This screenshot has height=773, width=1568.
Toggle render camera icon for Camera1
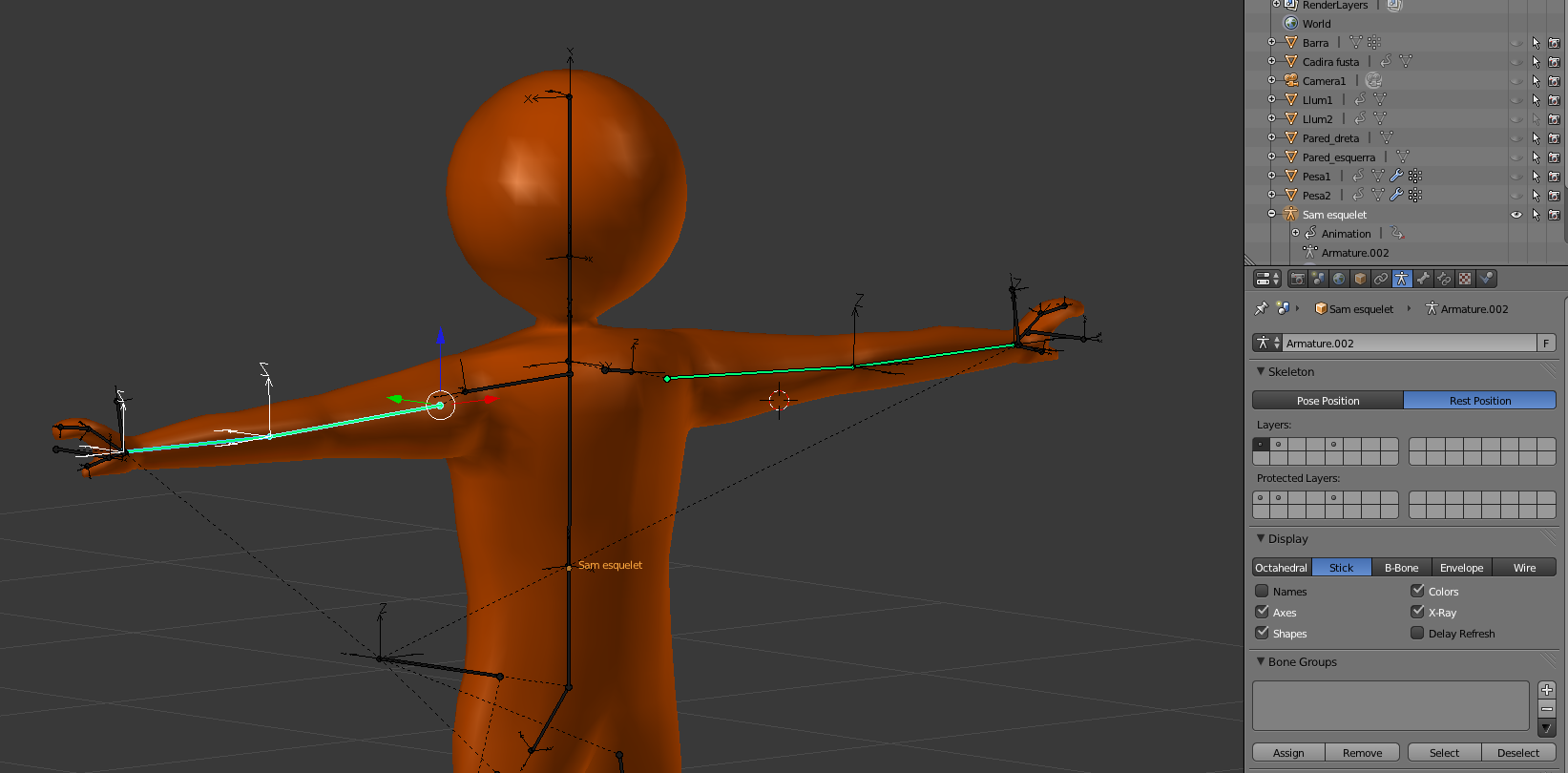click(x=1554, y=81)
